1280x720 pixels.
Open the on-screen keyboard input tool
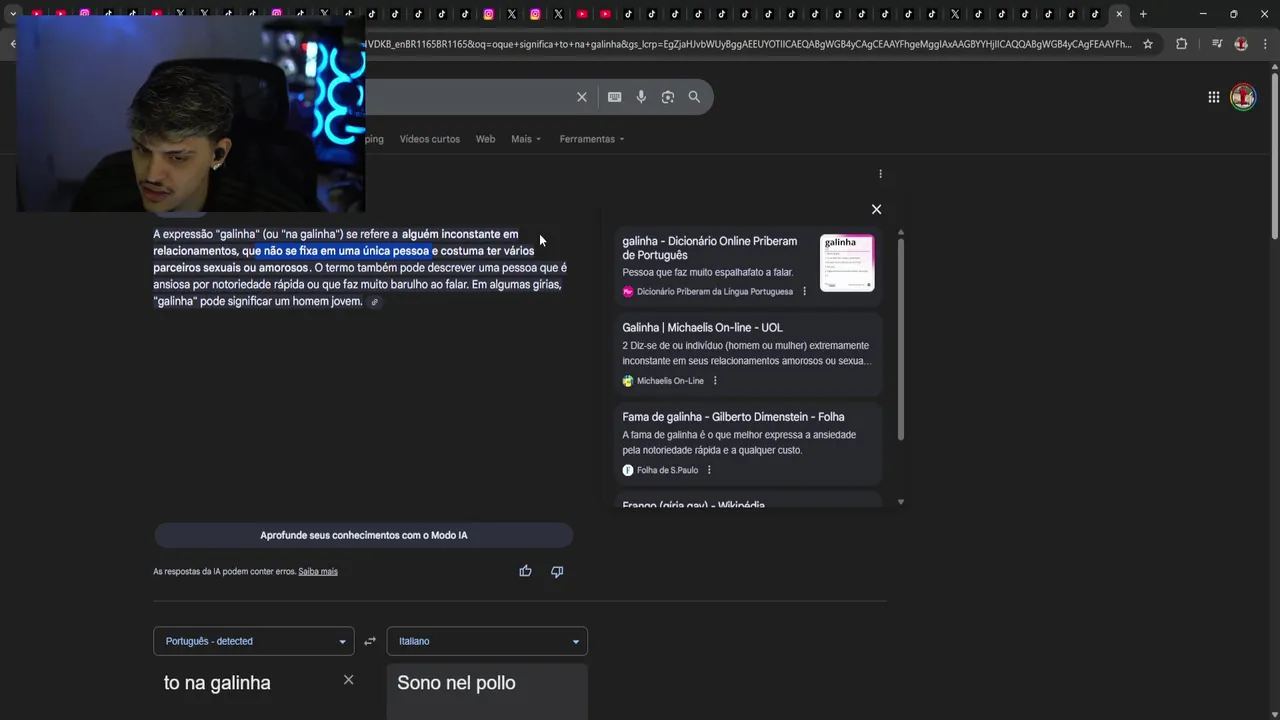614,97
